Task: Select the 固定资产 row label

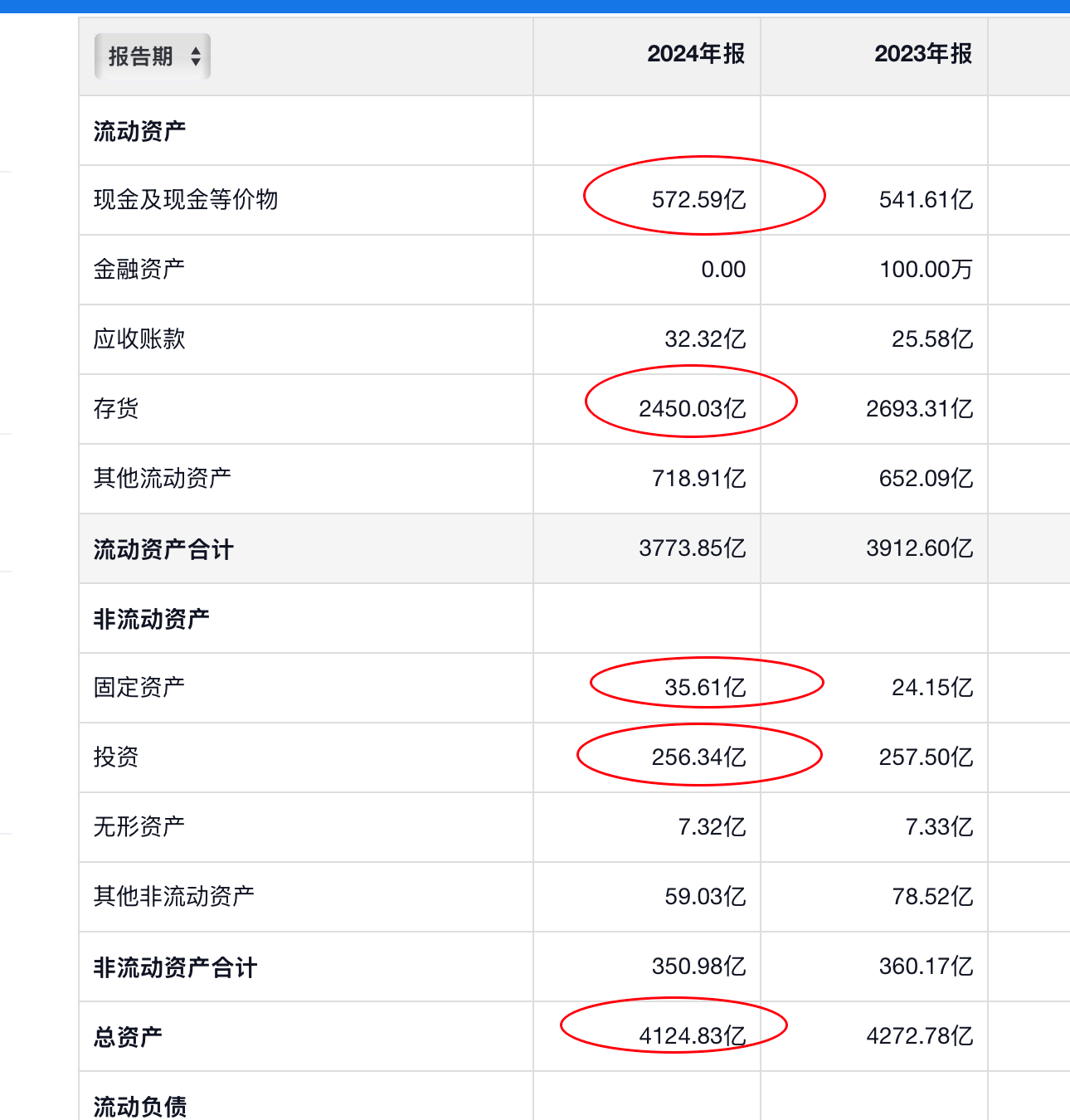Action: pyautogui.click(x=139, y=688)
